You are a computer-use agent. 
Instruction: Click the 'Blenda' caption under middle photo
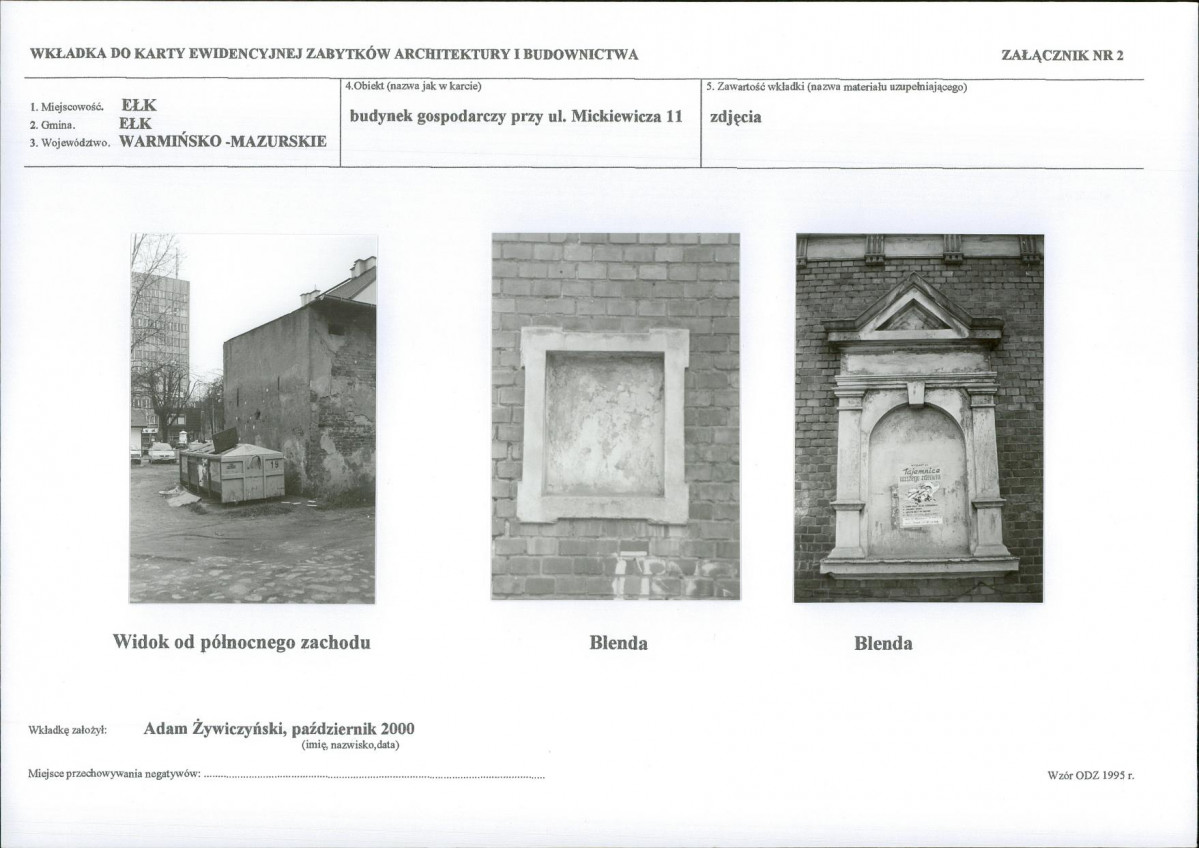[619, 643]
